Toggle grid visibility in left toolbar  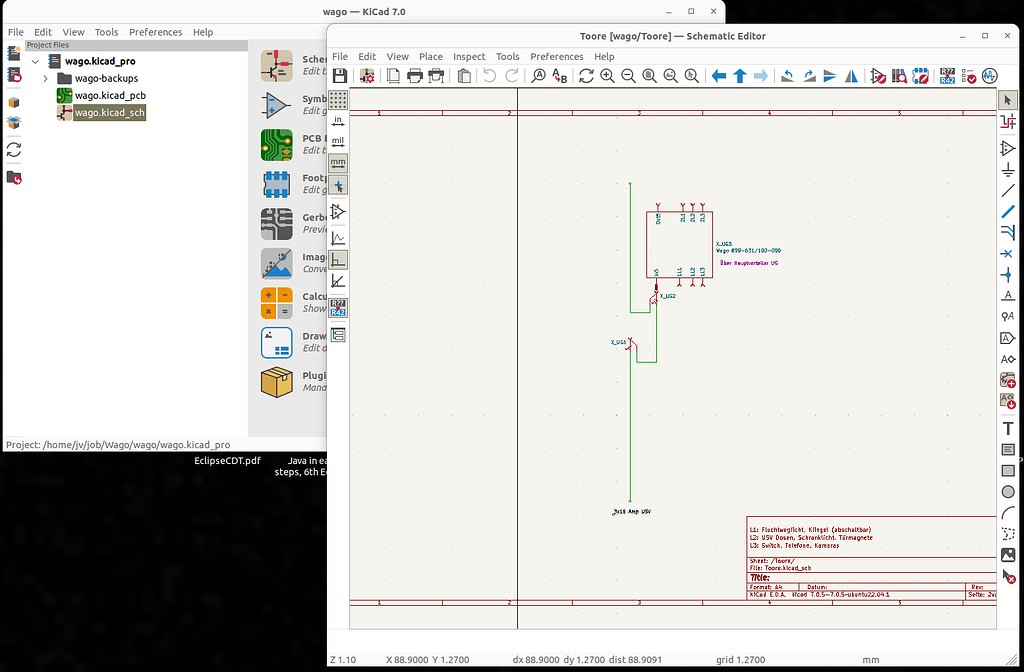337,98
